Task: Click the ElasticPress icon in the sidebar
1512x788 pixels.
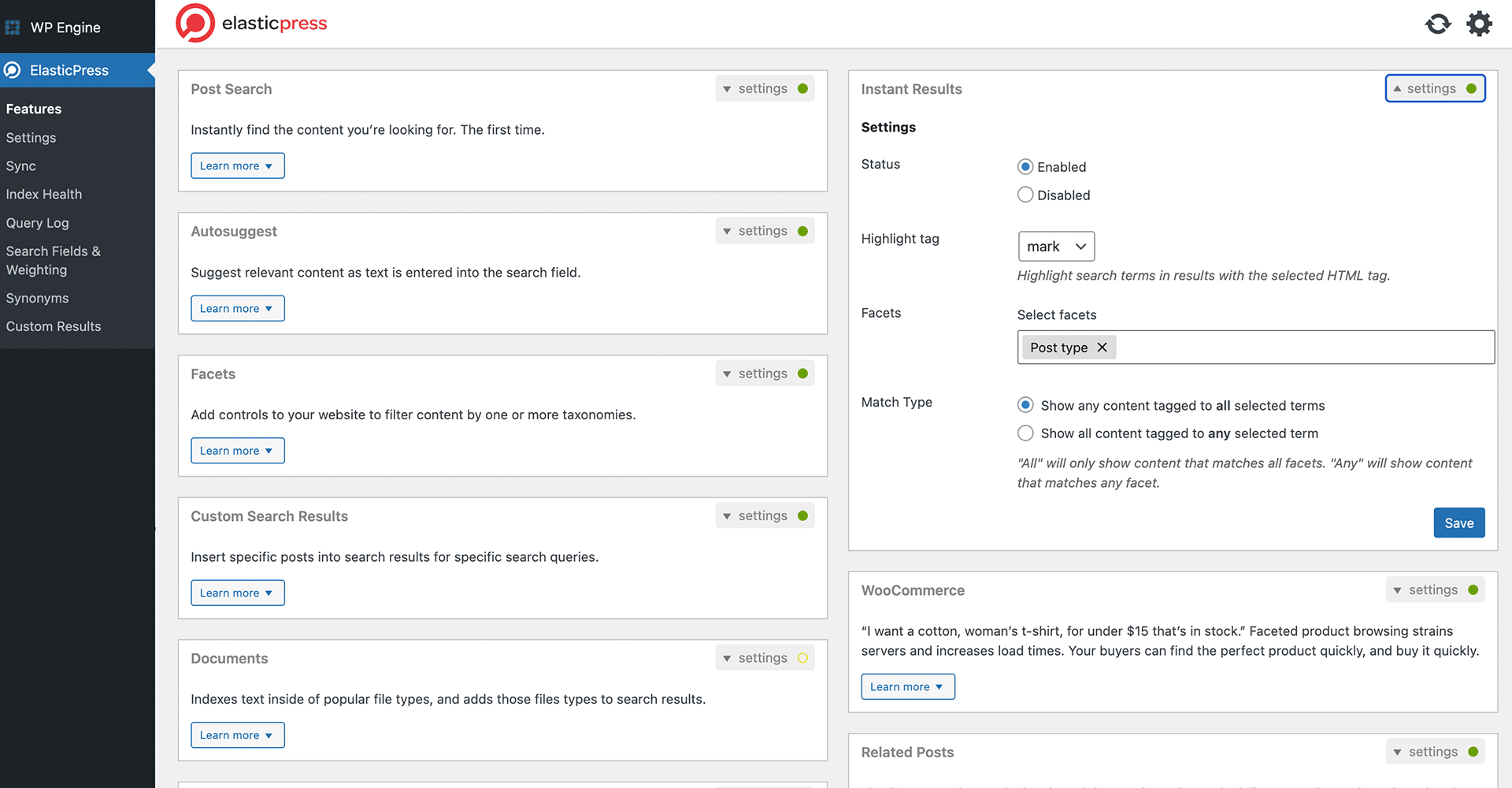Action: (11, 69)
